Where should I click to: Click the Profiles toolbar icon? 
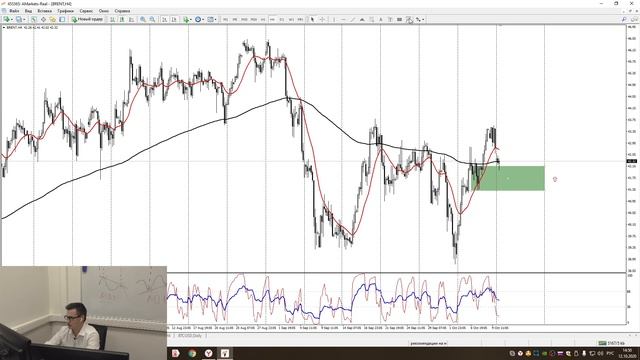pyautogui.click(x=18, y=19)
